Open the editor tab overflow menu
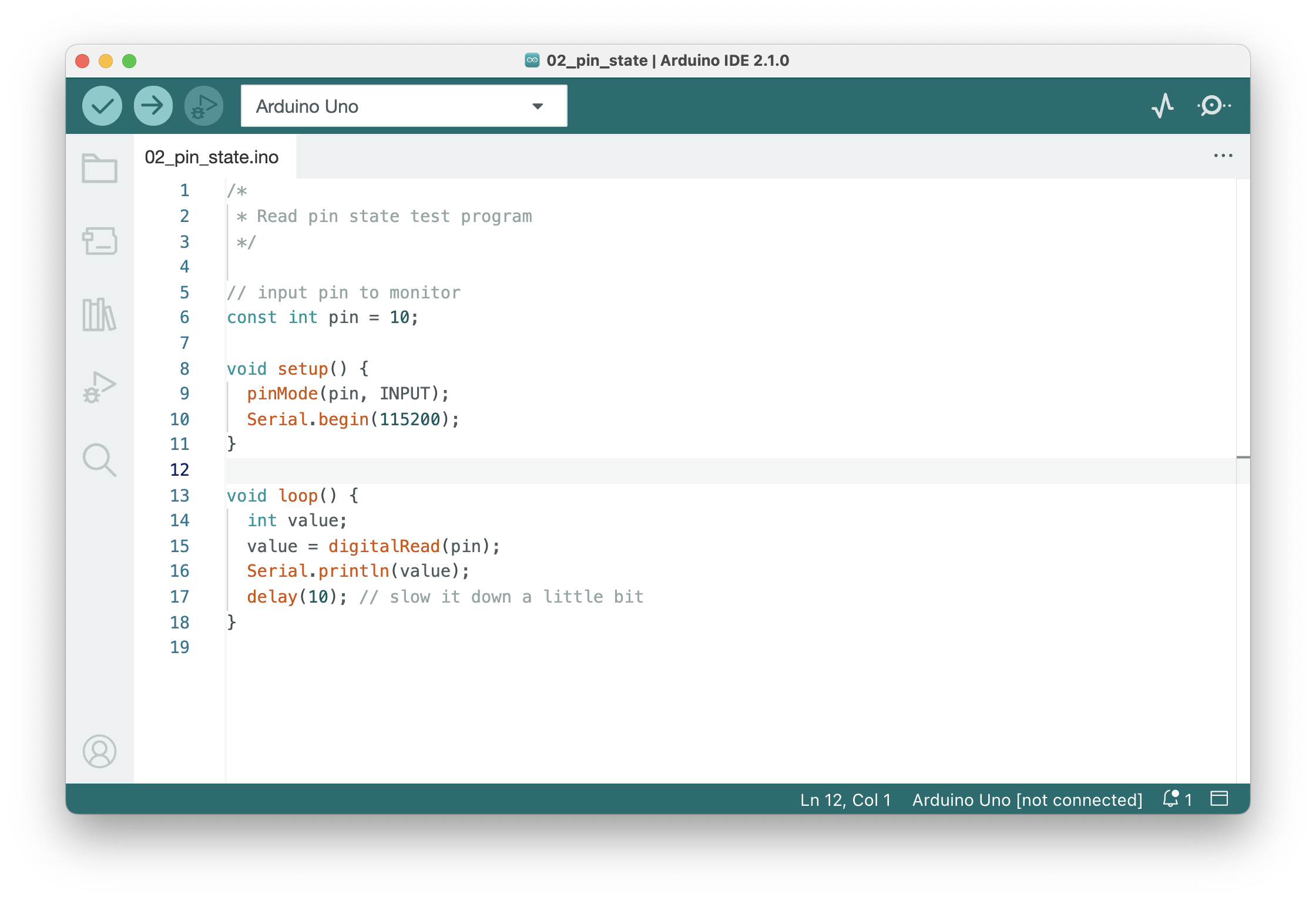The height and width of the screenshot is (901, 1316). [x=1223, y=156]
